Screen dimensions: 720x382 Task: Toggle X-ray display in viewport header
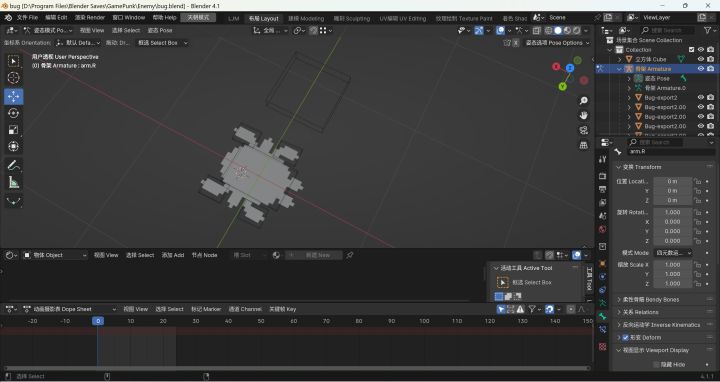tap(536, 30)
